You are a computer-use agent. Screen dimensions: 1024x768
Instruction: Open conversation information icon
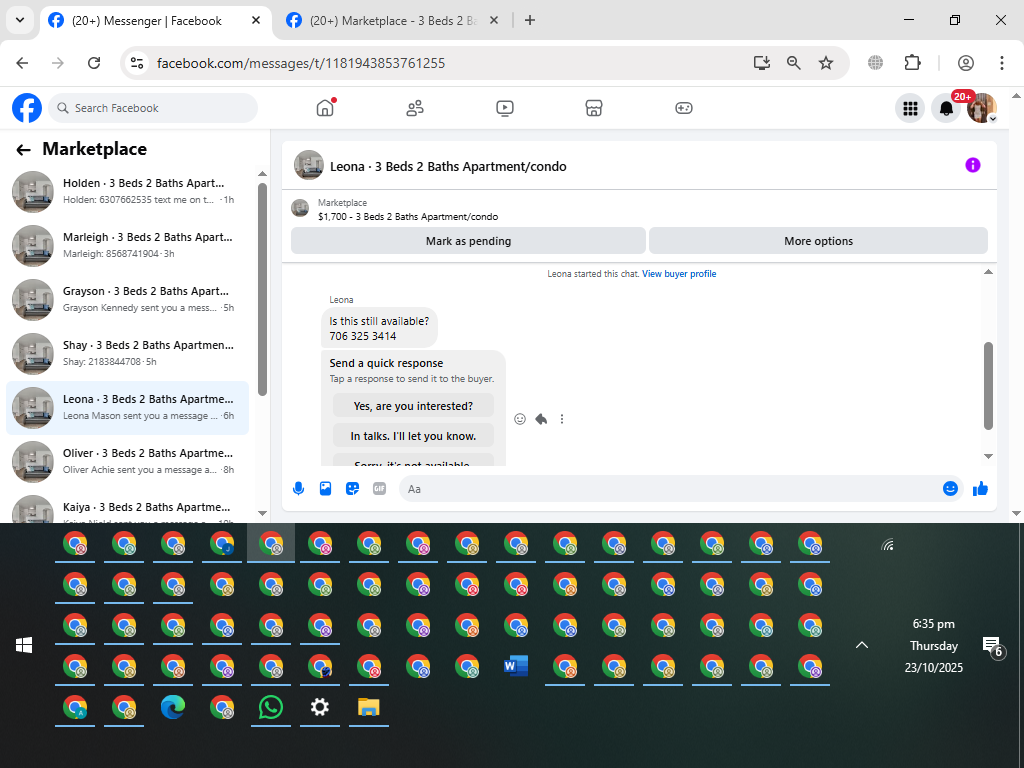tap(972, 165)
